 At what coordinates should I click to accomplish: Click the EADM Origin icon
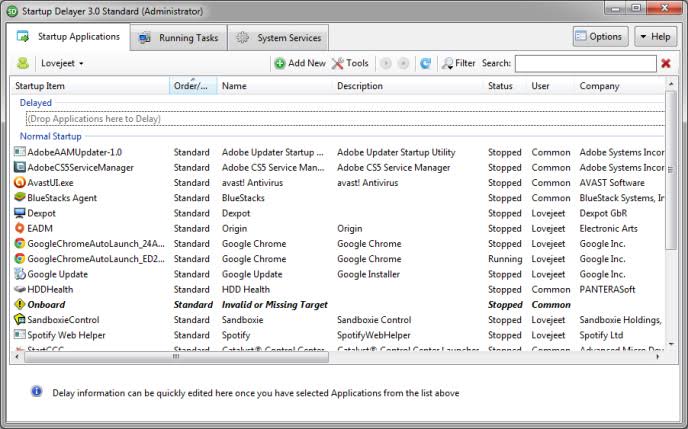pos(20,228)
